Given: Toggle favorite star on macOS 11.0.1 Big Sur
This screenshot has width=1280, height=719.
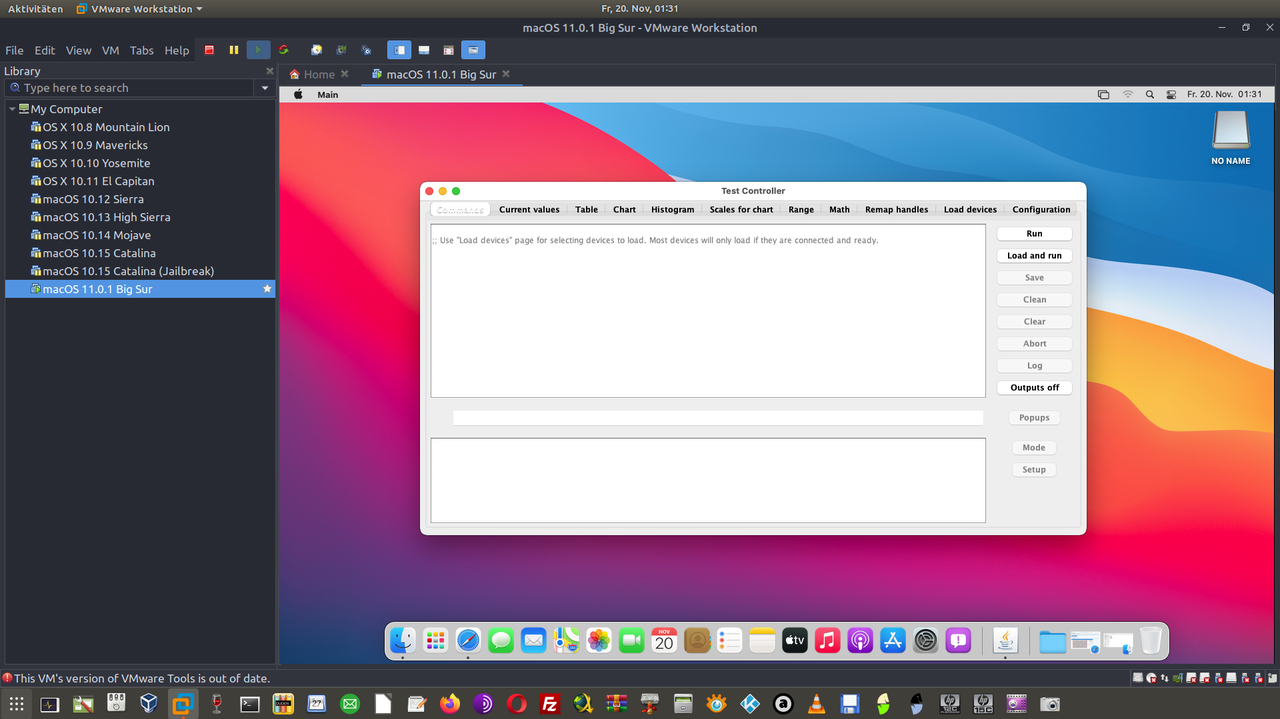Looking at the screenshot, I should 267,289.
